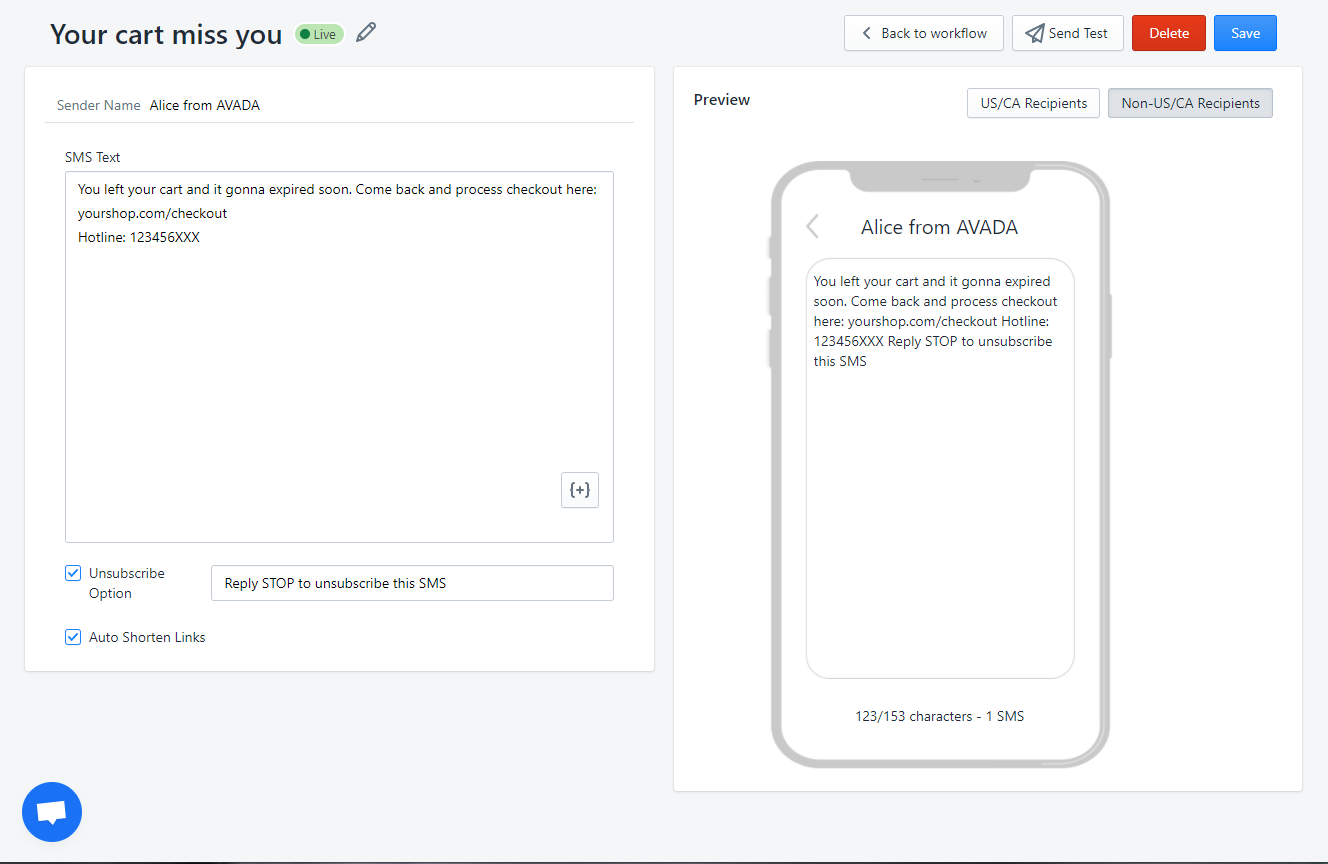Click the pencil icon to rename the campaign
Screen dimensions: 1328x864
point(367,33)
